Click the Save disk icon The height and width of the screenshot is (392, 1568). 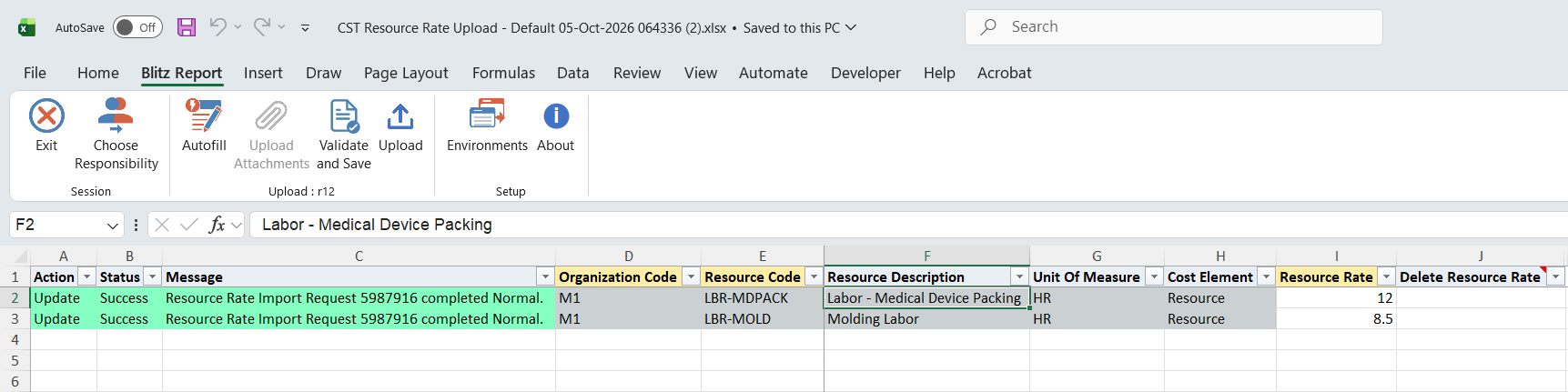(x=187, y=27)
